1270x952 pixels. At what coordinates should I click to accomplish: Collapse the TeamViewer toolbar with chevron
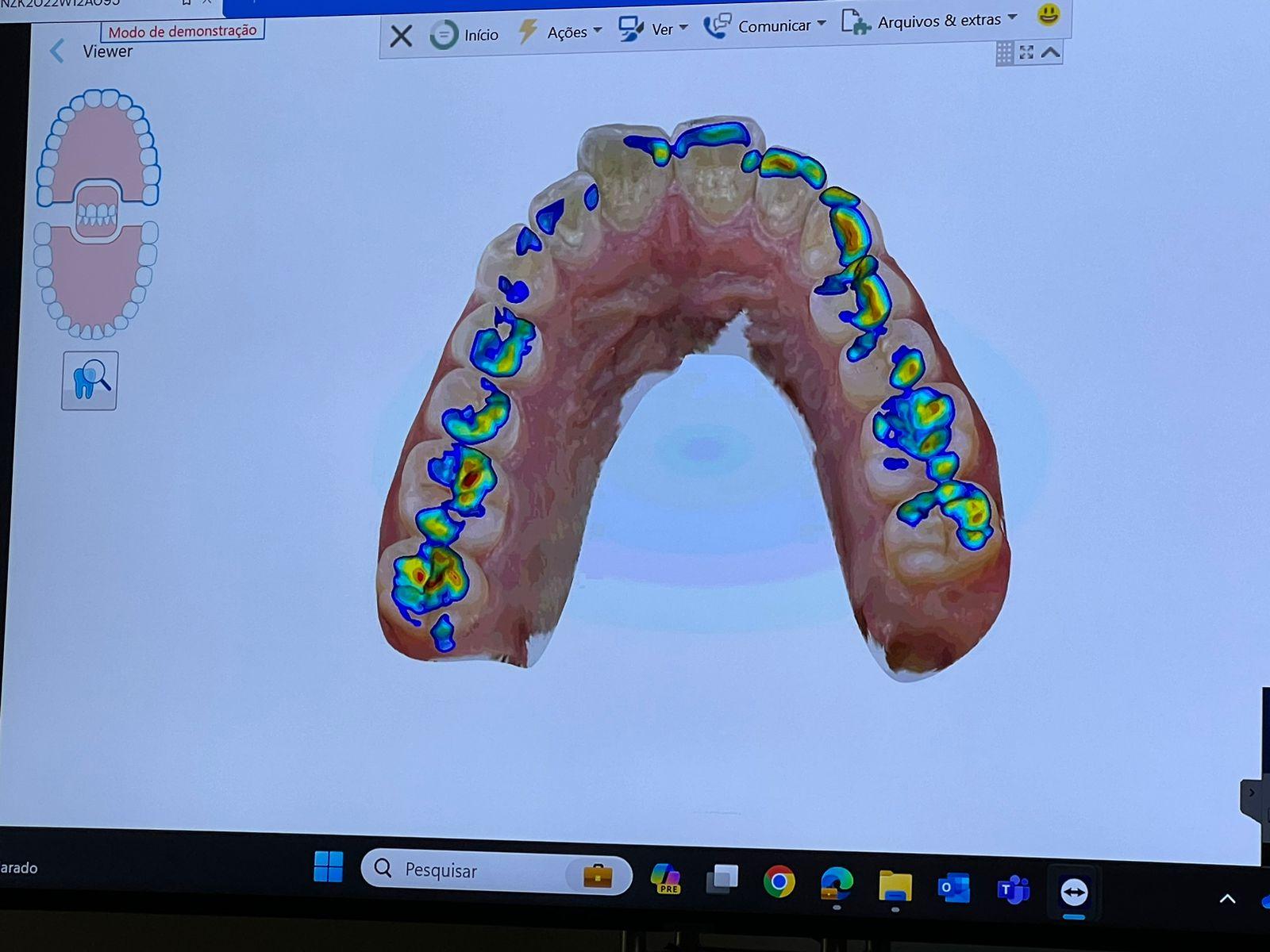(1050, 52)
